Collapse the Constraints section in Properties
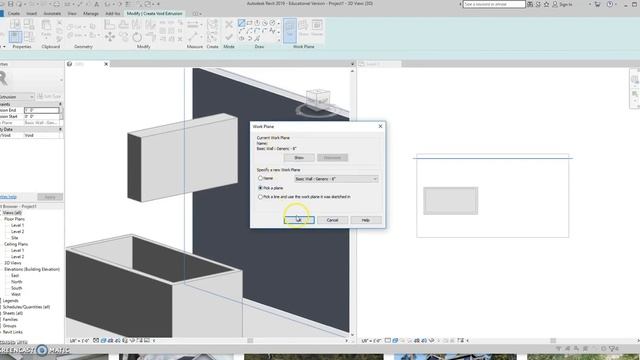This screenshot has width=640, height=360. tap(60, 104)
